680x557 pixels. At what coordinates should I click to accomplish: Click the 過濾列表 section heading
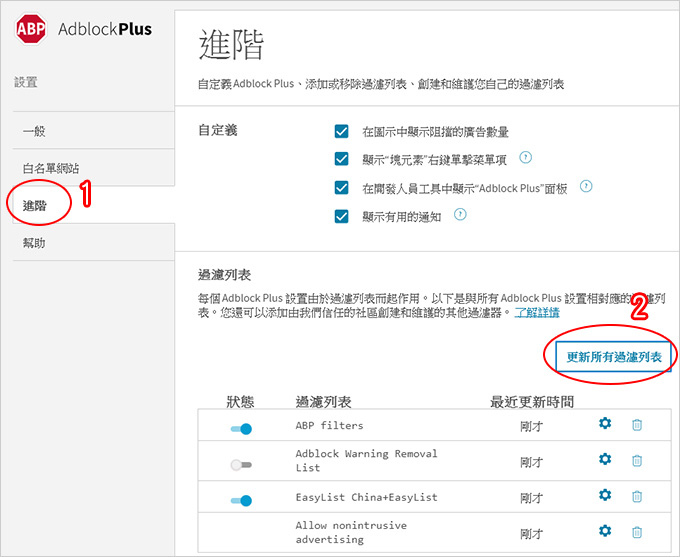225,275
